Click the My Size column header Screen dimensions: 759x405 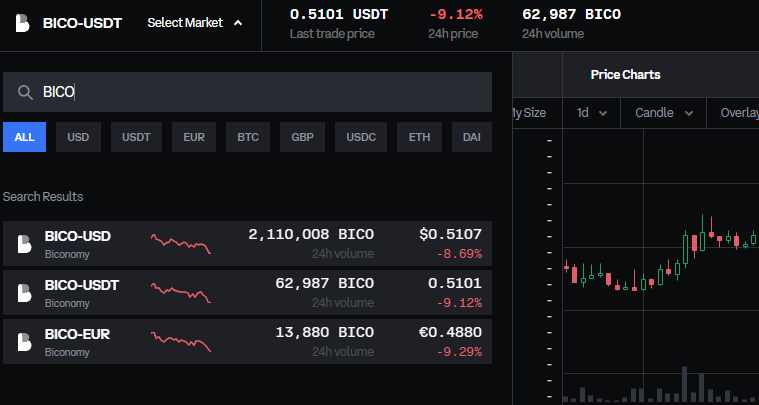(x=529, y=113)
